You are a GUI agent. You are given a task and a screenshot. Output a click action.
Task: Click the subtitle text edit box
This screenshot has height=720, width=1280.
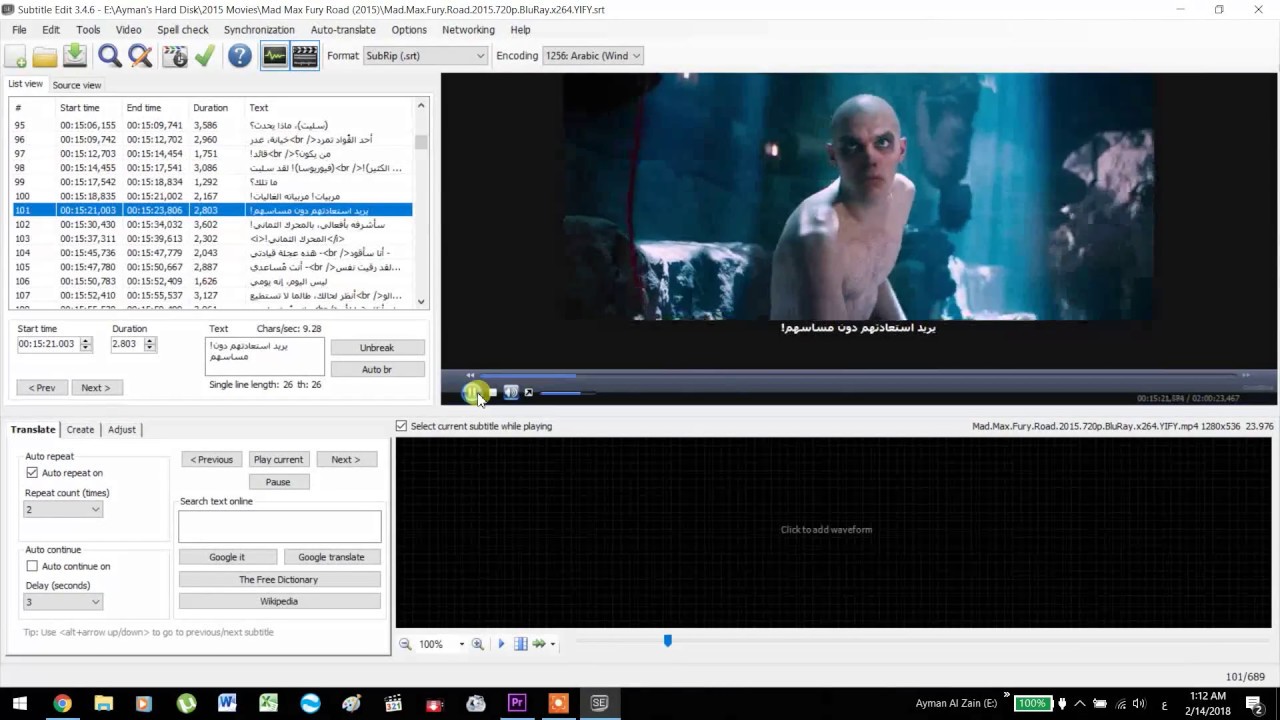265,356
